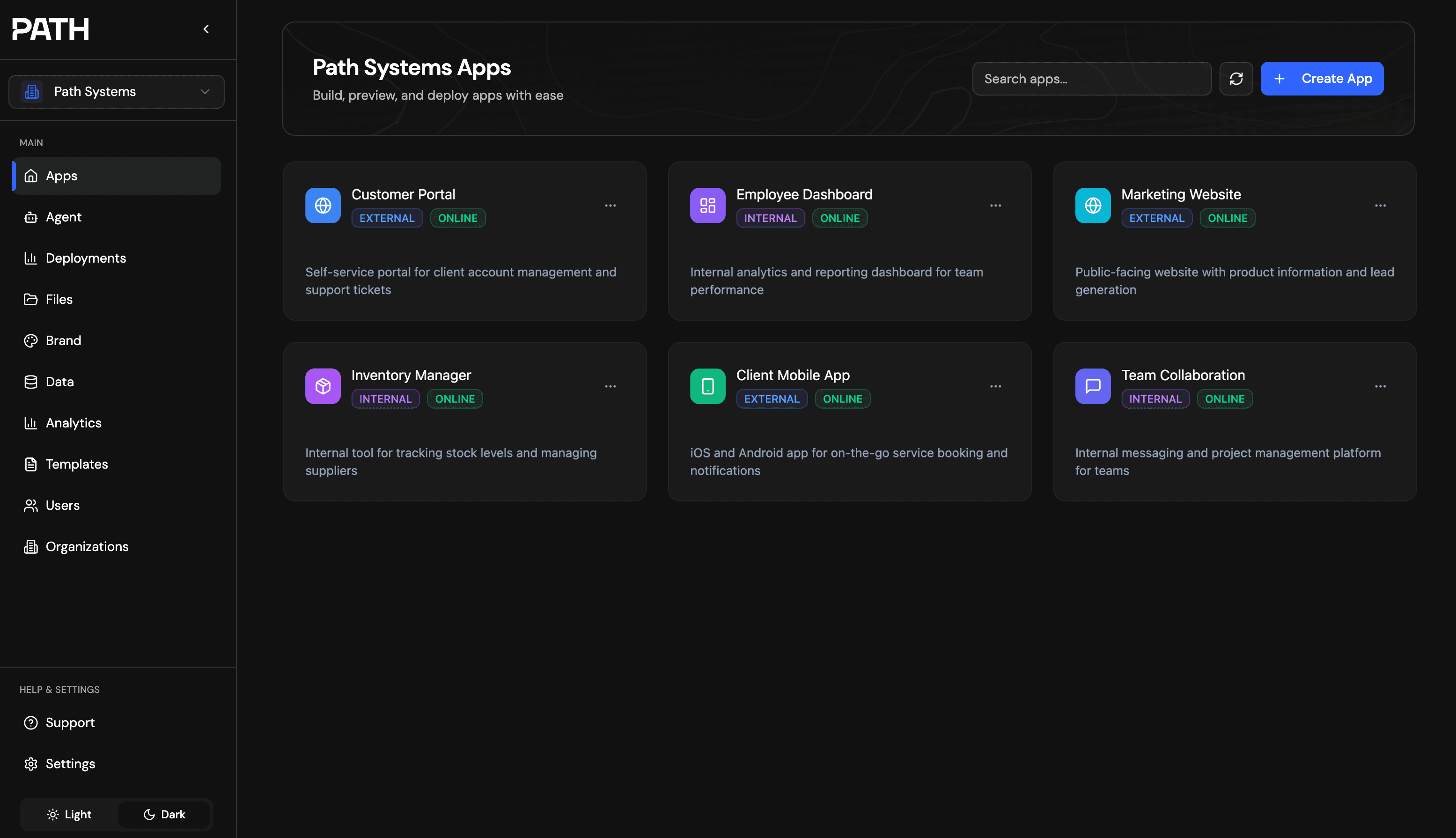The width and height of the screenshot is (1456, 838).
Task: Switch to Dark theme
Action: pyautogui.click(x=165, y=815)
